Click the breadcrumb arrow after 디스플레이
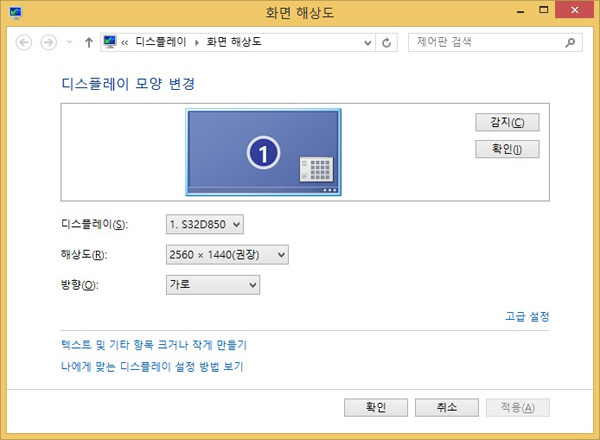Image resolution: width=600 pixels, height=440 pixels. coord(197,42)
